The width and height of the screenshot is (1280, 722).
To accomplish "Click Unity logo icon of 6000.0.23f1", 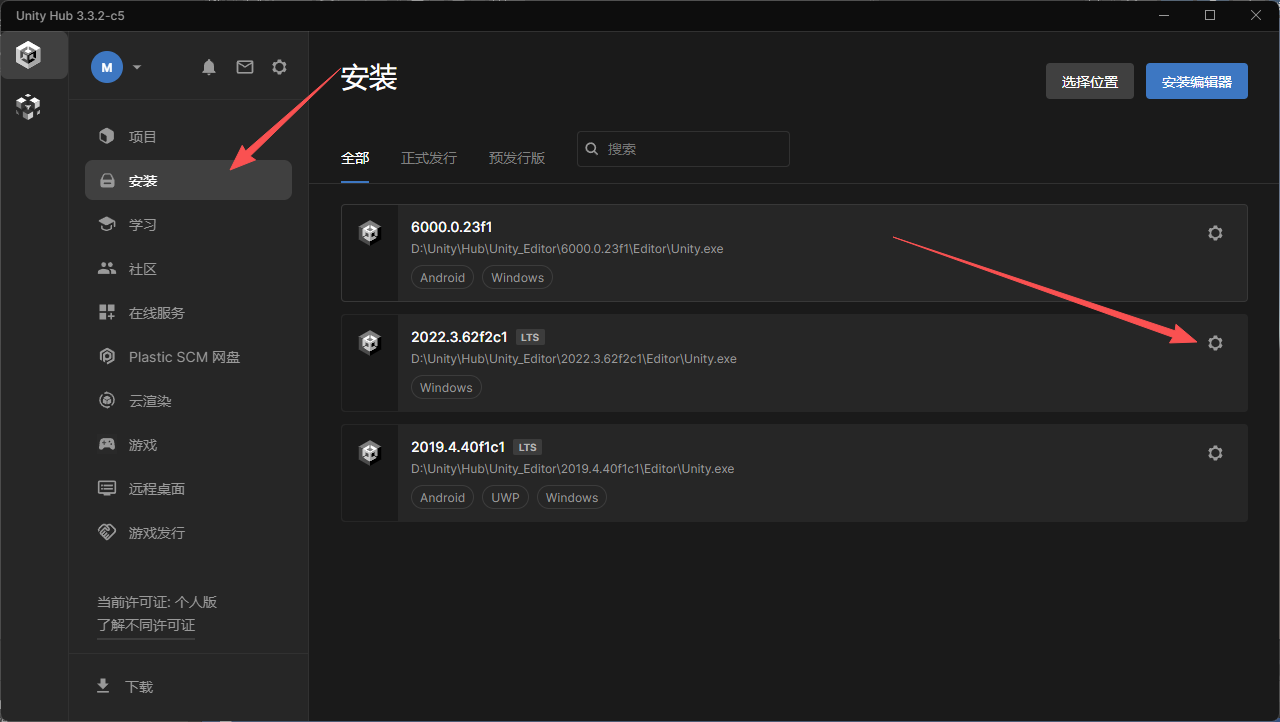I will (370, 233).
